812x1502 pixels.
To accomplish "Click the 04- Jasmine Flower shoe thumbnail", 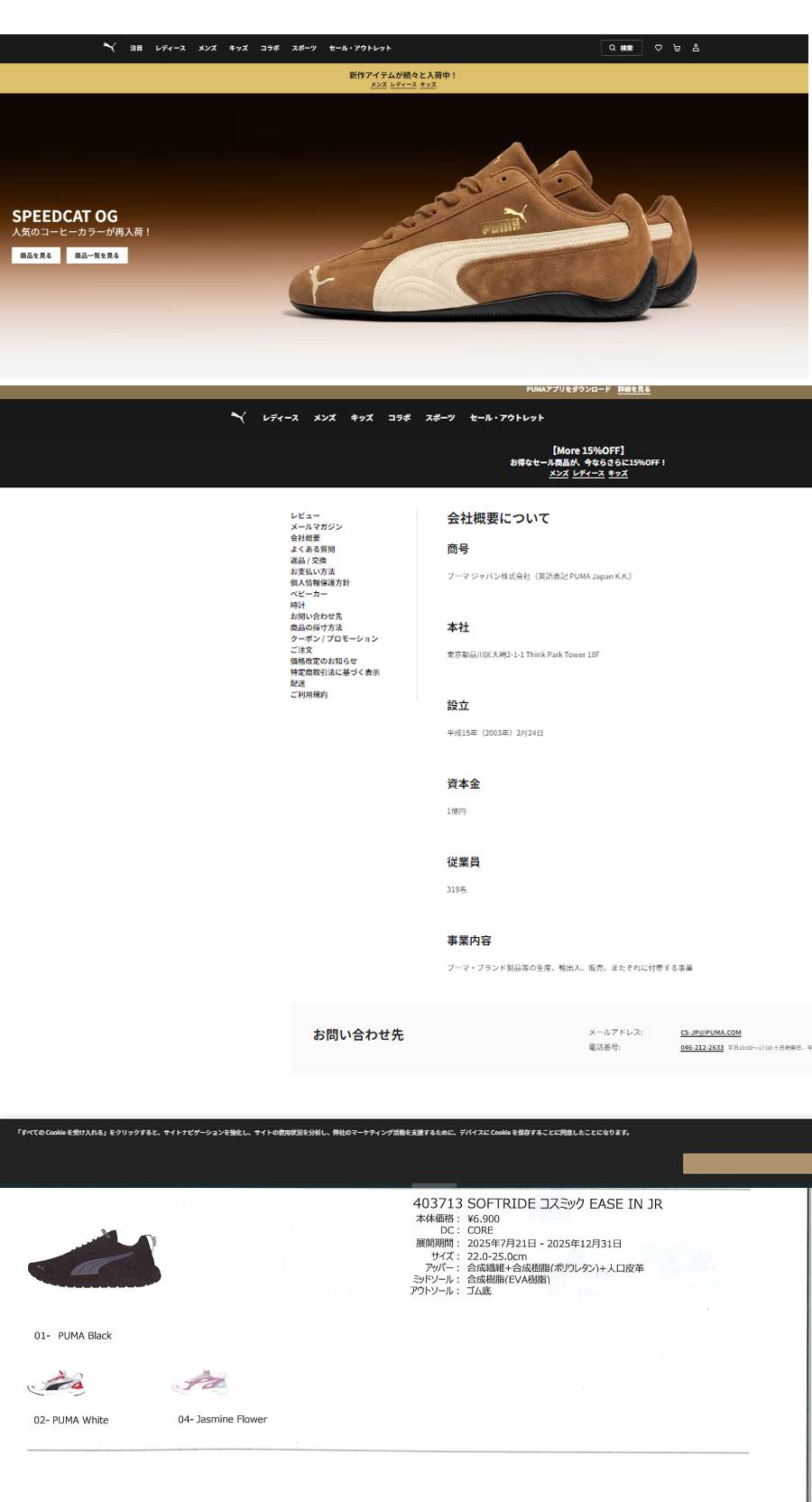I will pyautogui.click(x=200, y=1382).
